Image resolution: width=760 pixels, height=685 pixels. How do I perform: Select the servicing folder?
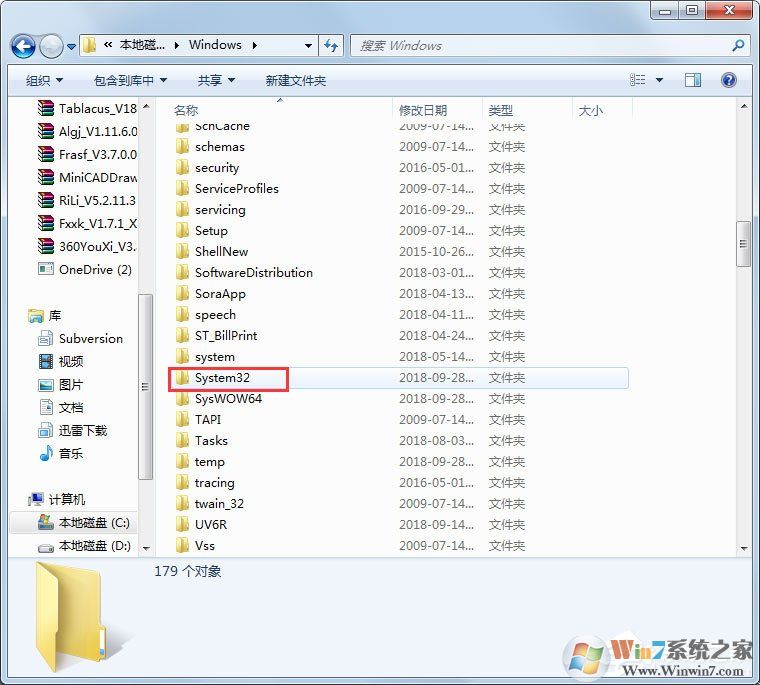pos(210,209)
